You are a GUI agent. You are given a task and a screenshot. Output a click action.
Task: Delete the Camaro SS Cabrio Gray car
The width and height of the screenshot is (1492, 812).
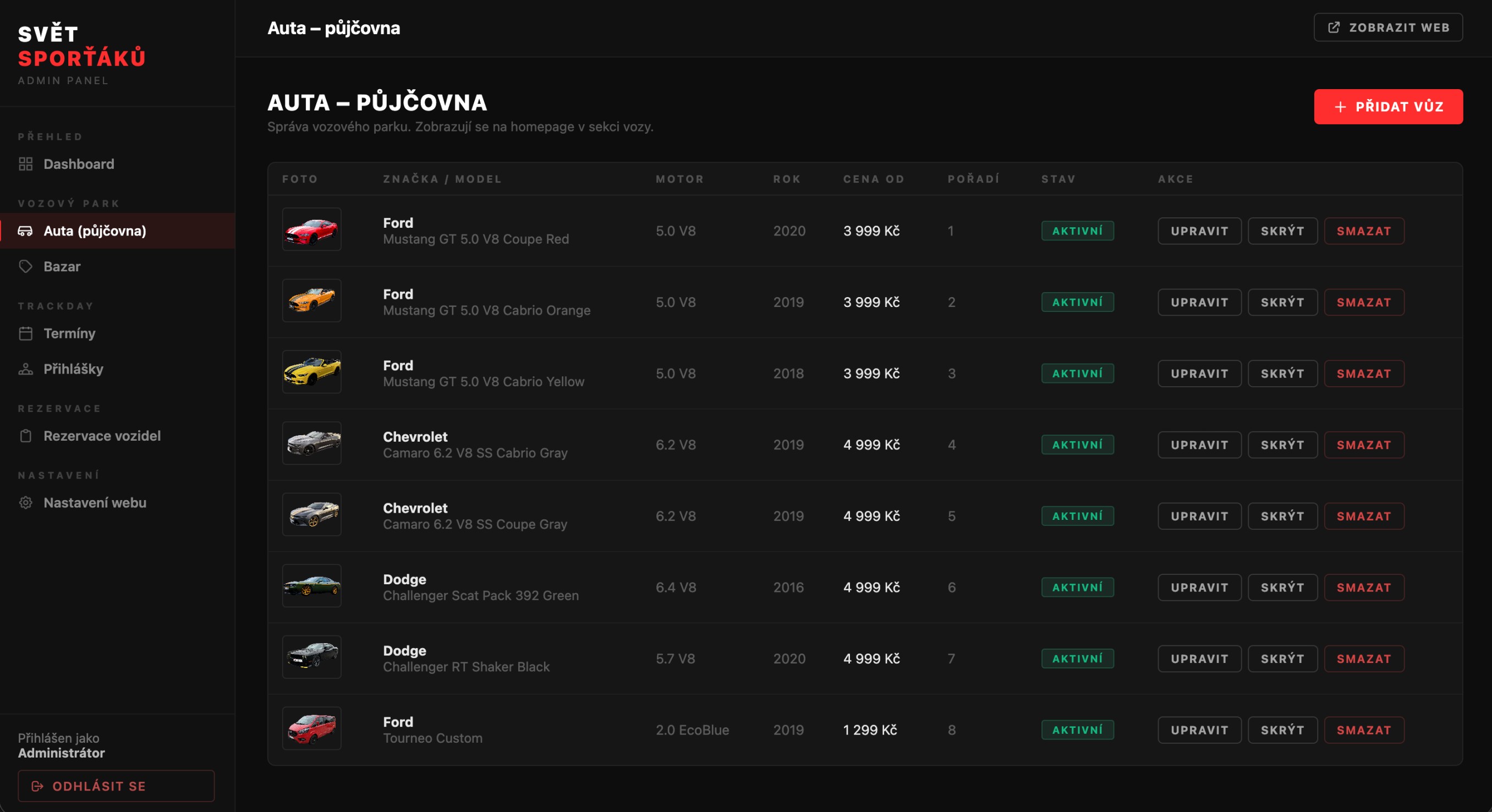click(x=1364, y=445)
